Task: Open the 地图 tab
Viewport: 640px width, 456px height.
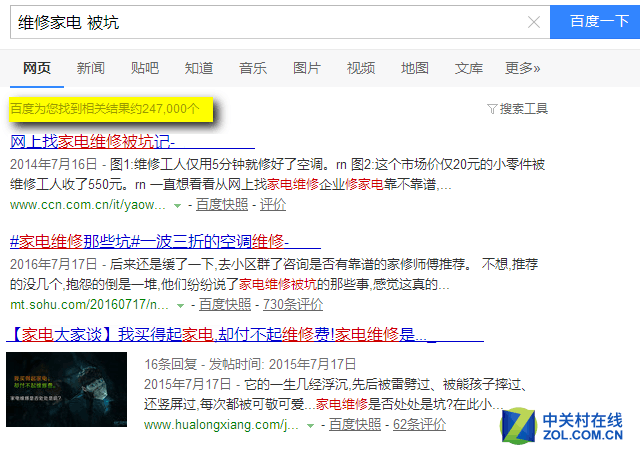Action: tap(415, 68)
